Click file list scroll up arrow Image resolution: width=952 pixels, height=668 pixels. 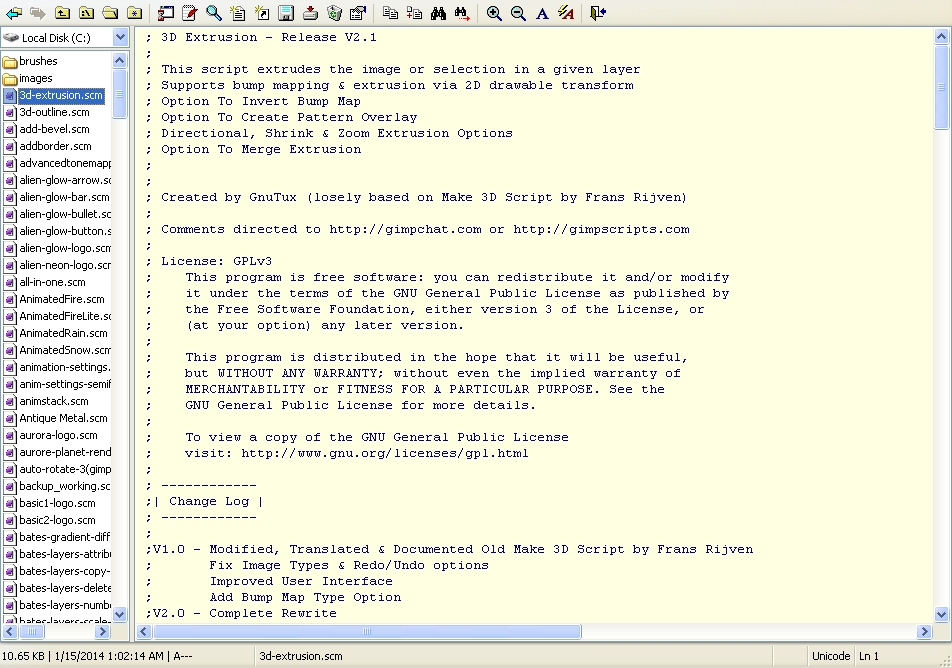(x=120, y=60)
